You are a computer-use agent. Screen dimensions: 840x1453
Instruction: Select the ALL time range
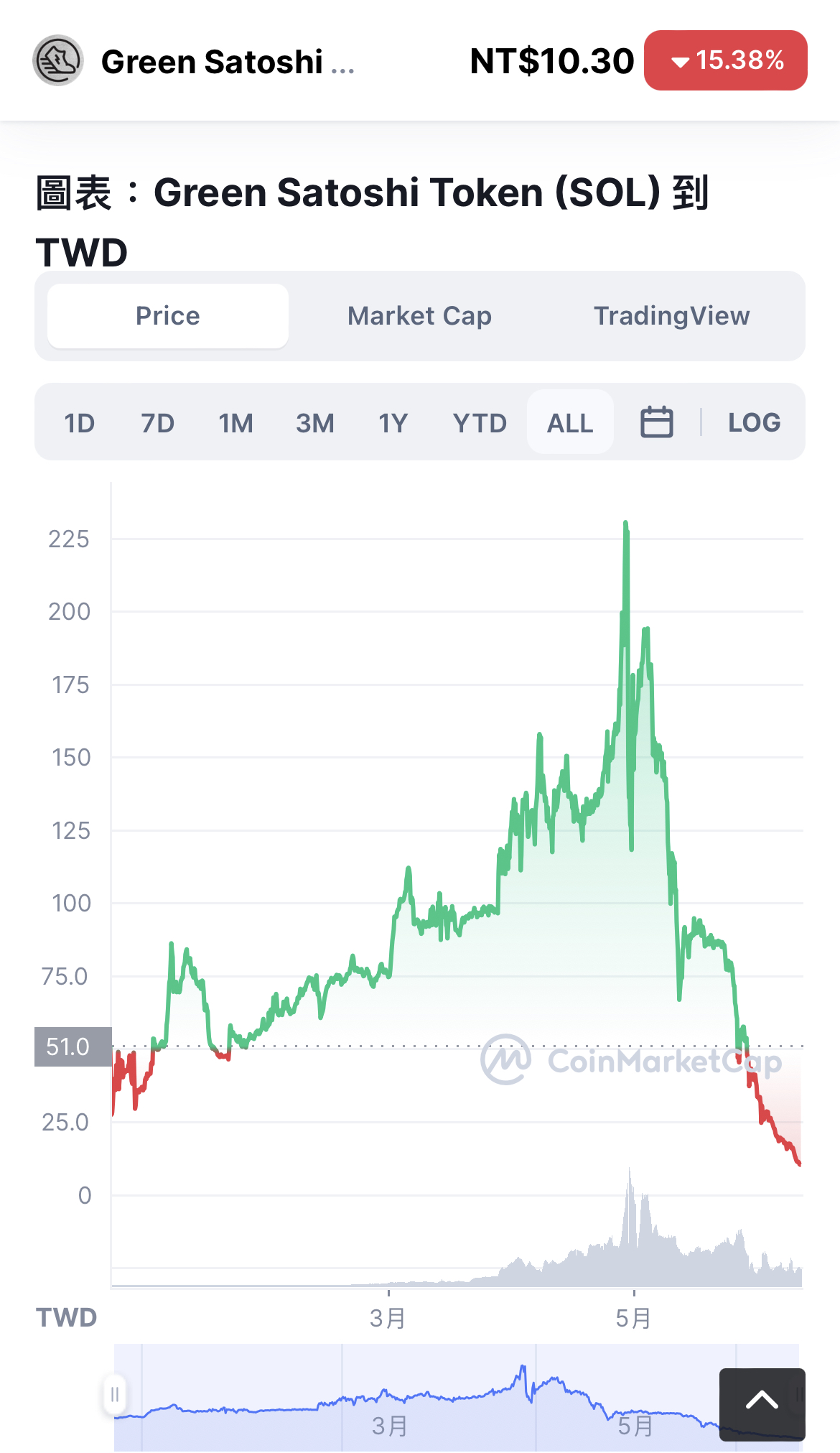pos(570,423)
